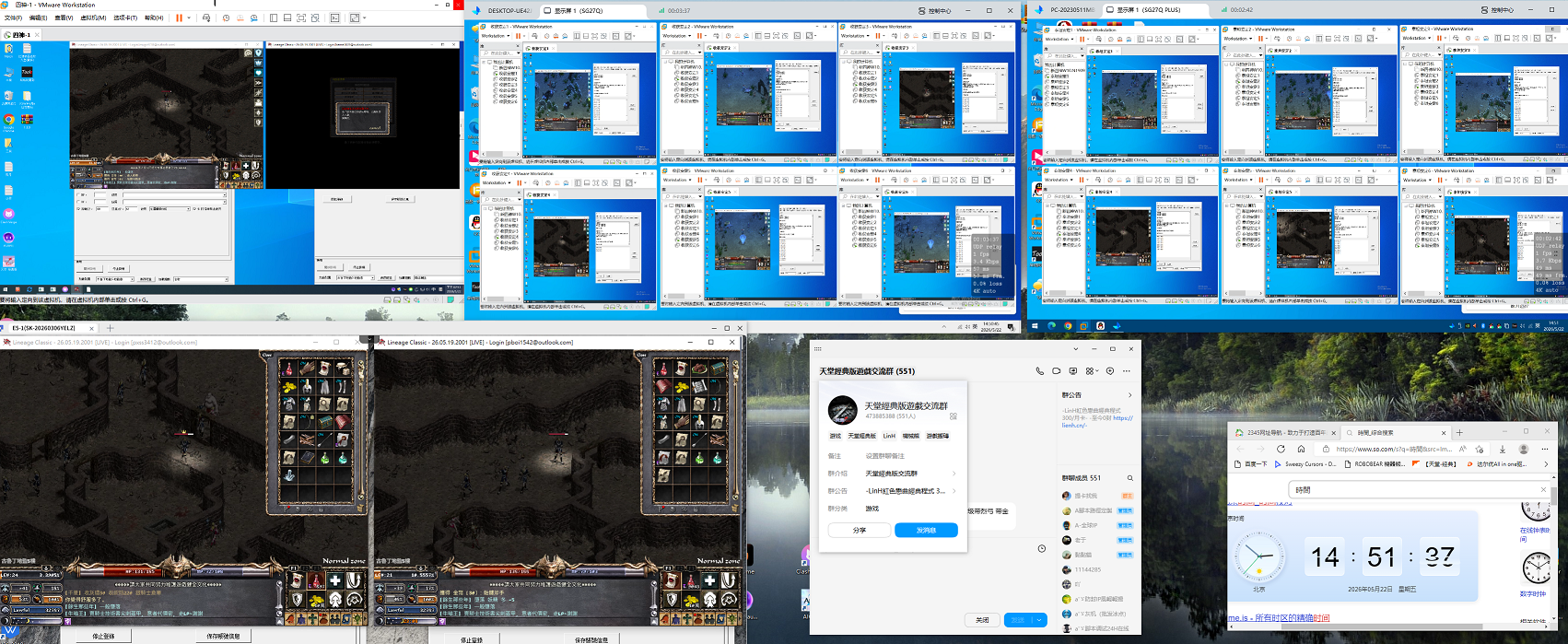Show more bookmarks chevron in browser
1568x644 pixels.
tap(1545, 464)
